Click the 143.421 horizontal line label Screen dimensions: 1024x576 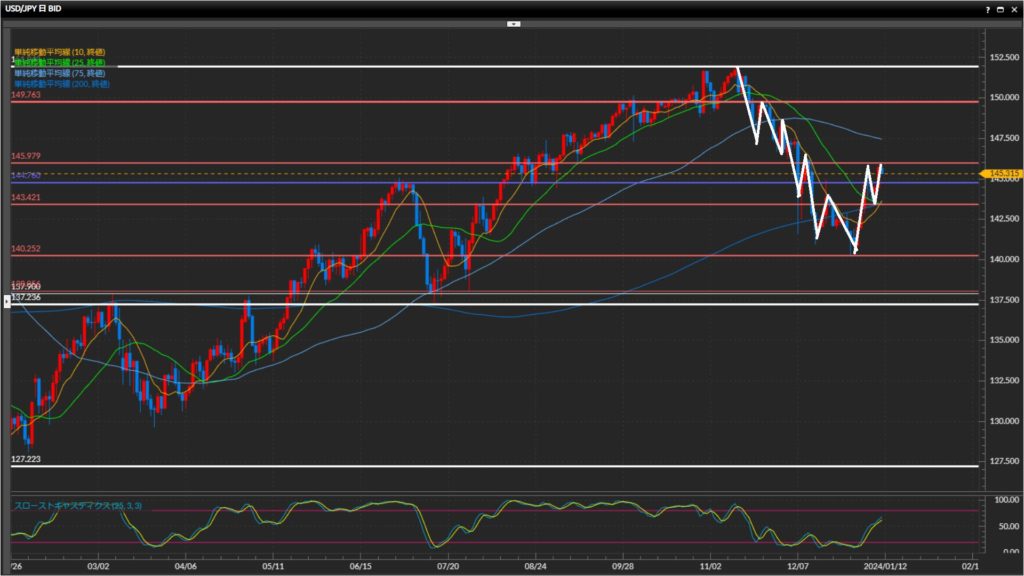25,198
